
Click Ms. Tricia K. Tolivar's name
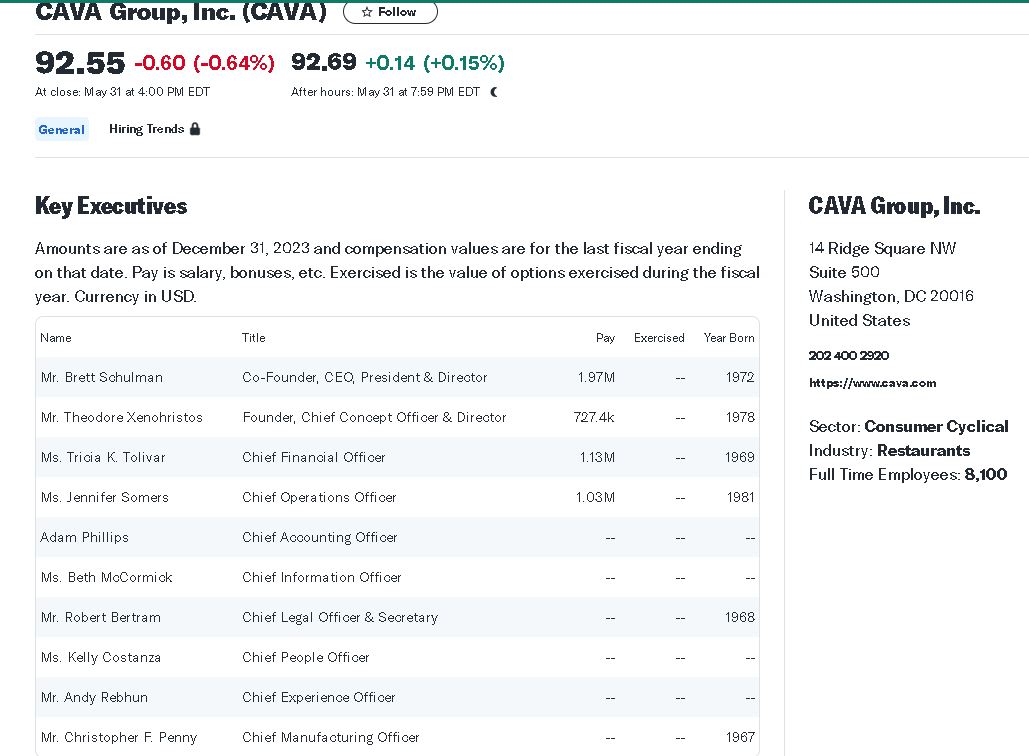tap(103, 457)
